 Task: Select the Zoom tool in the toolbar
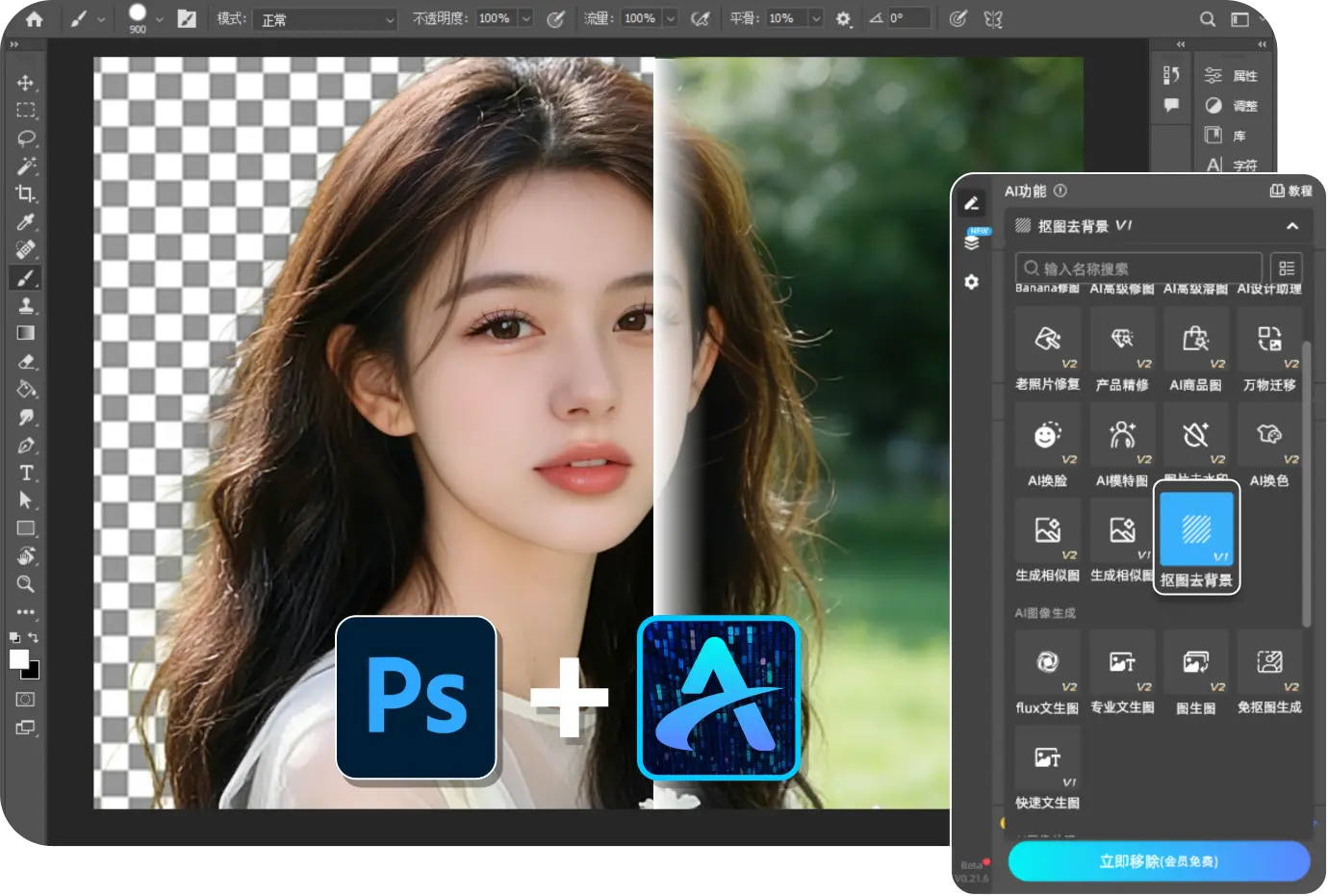(25, 584)
